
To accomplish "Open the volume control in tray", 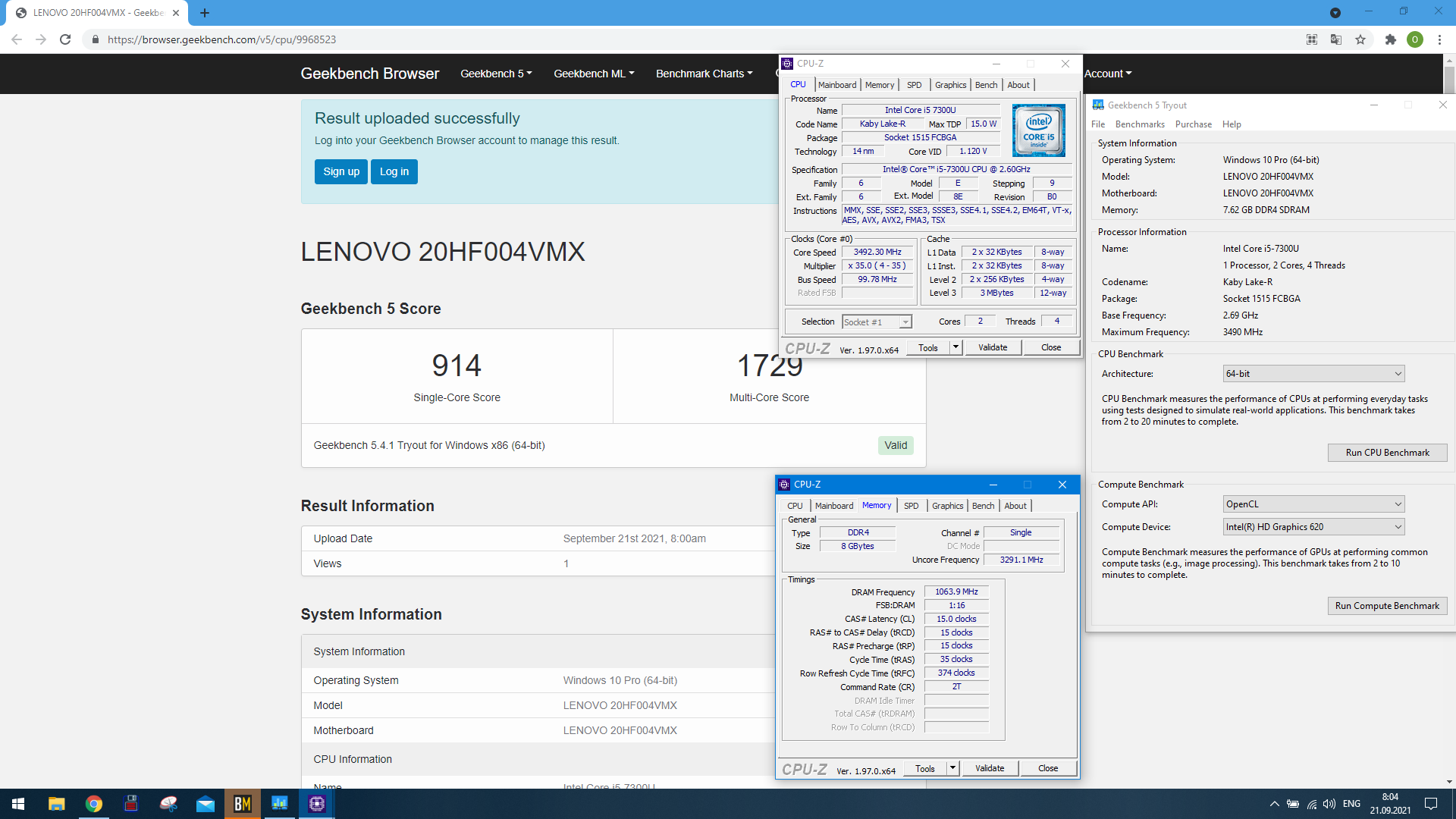I will (x=1329, y=804).
